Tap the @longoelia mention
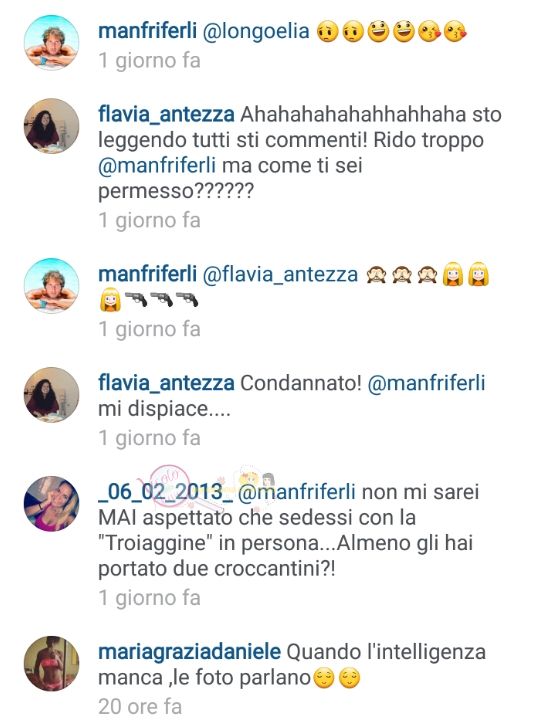553x726 pixels. [256, 31]
